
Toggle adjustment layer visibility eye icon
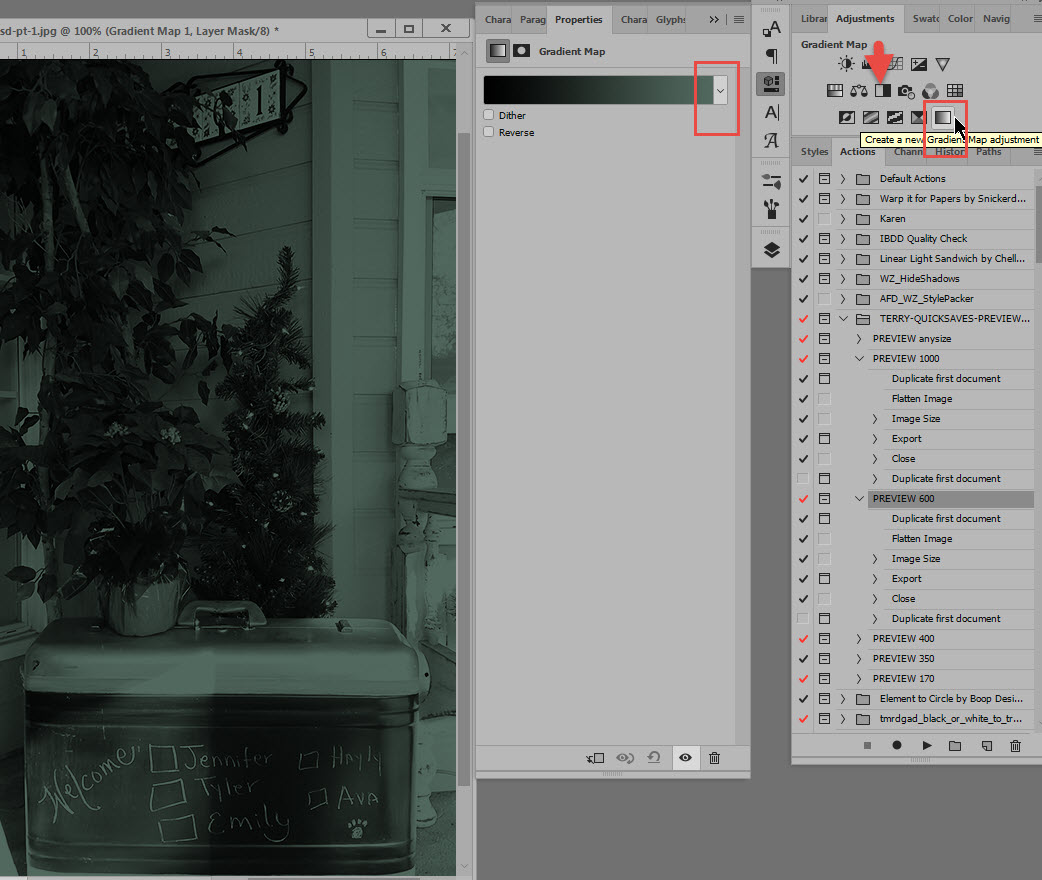(x=685, y=758)
